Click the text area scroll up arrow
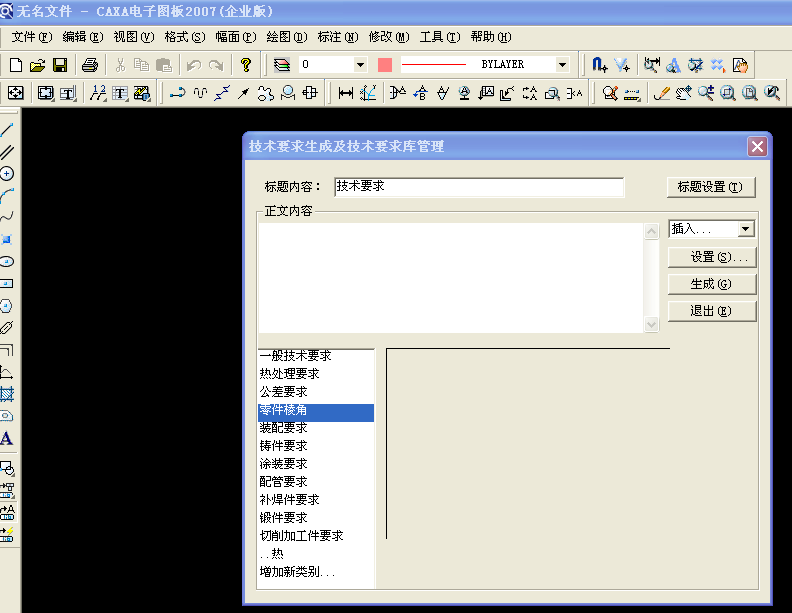This screenshot has width=792, height=613. click(652, 231)
